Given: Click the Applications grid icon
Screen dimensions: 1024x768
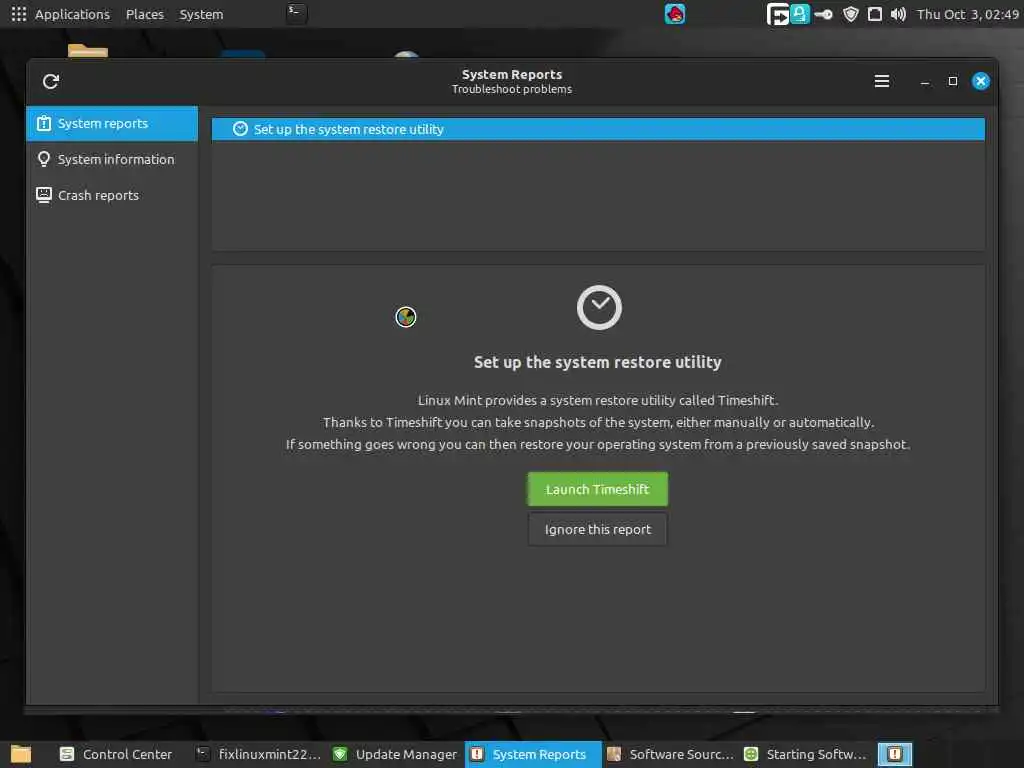Looking at the screenshot, I should [19, 14].
